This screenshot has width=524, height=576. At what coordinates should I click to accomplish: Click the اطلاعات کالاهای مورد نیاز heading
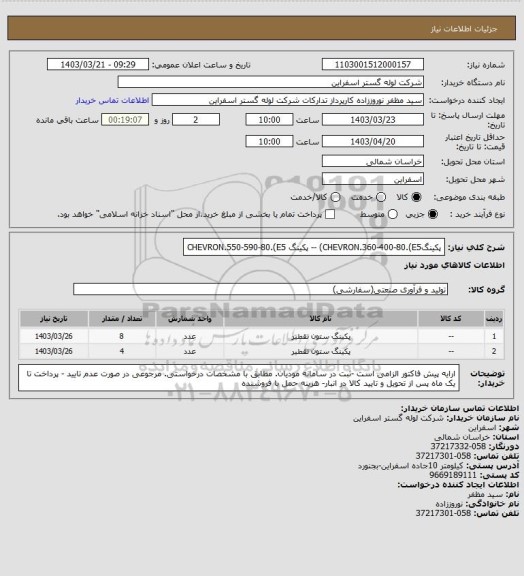[454, 265]
